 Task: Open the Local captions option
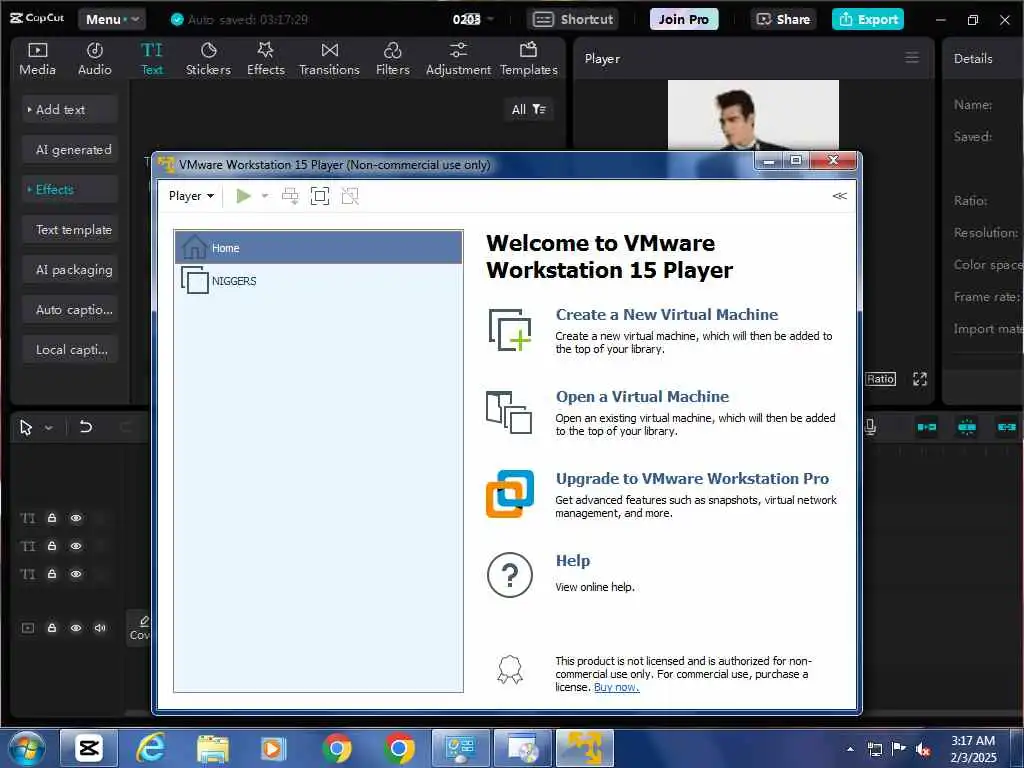click(69, 349)
